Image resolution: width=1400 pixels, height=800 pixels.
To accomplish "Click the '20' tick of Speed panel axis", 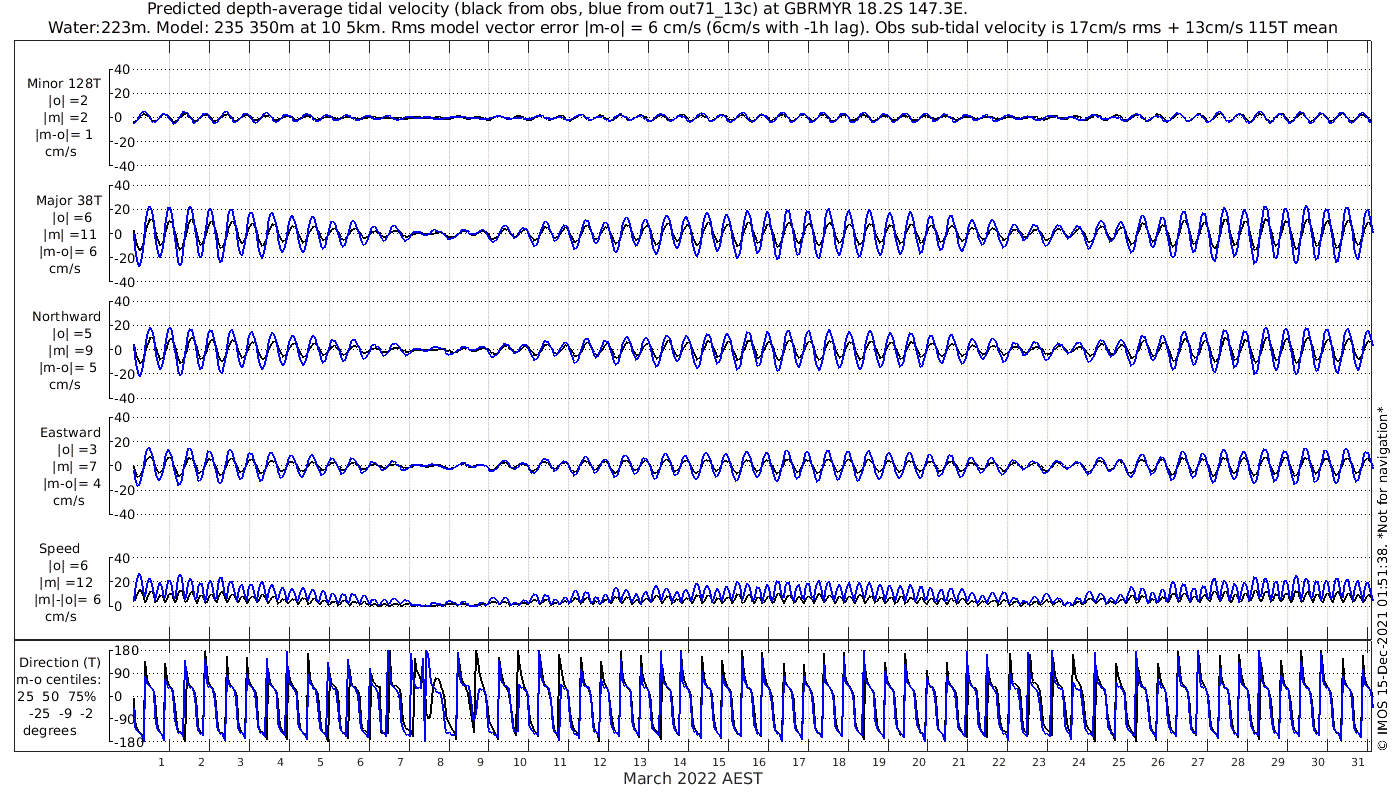I will click(122, 582).
